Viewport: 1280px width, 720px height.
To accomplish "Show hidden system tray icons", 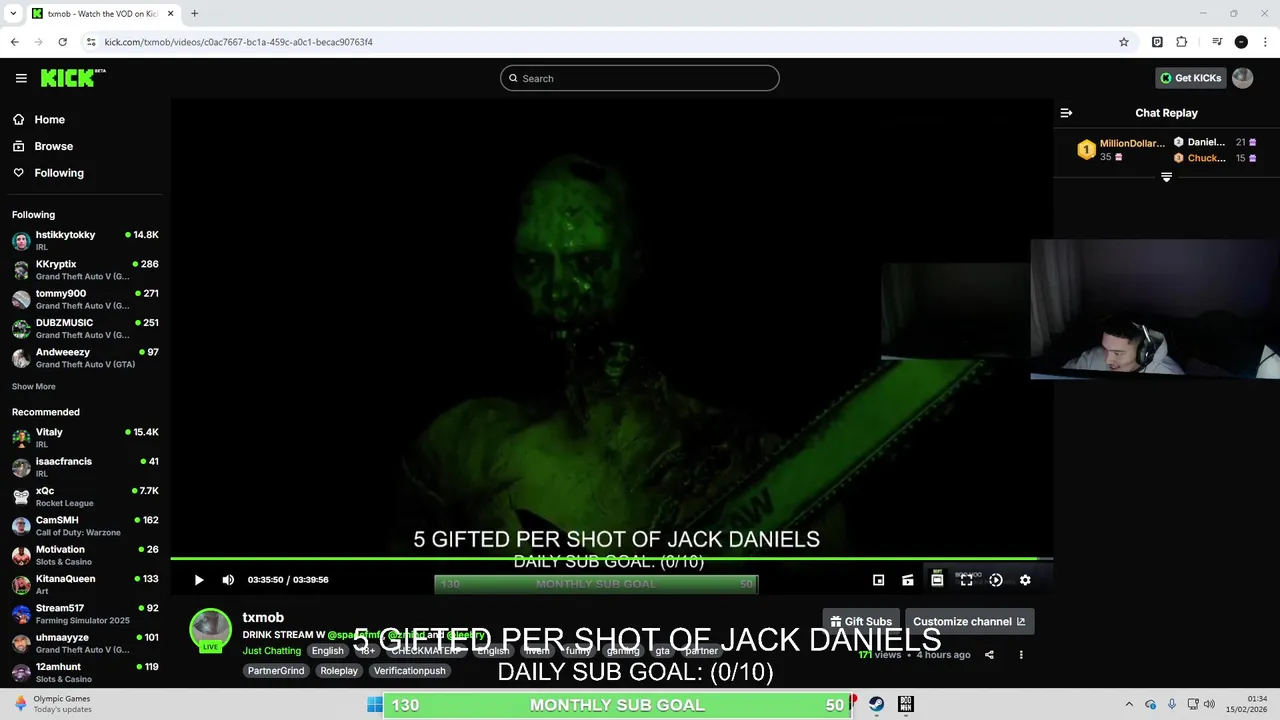I will click(x=1129, y=704).
